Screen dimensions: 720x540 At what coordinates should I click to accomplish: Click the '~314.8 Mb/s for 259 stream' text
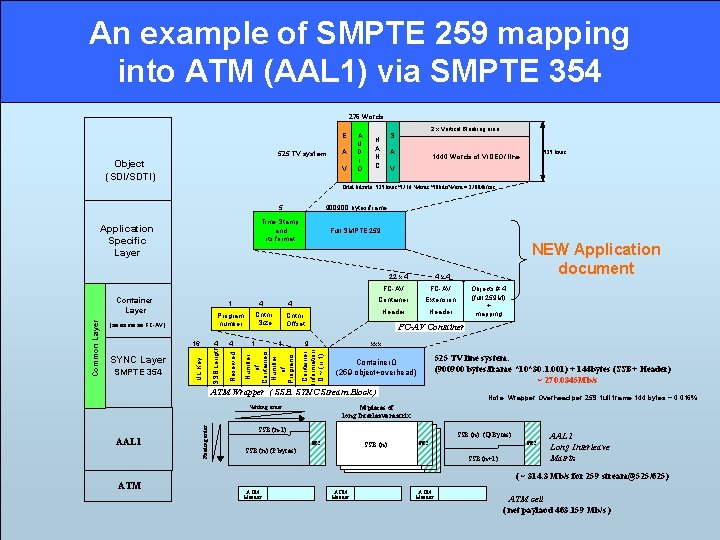[592, 476]
